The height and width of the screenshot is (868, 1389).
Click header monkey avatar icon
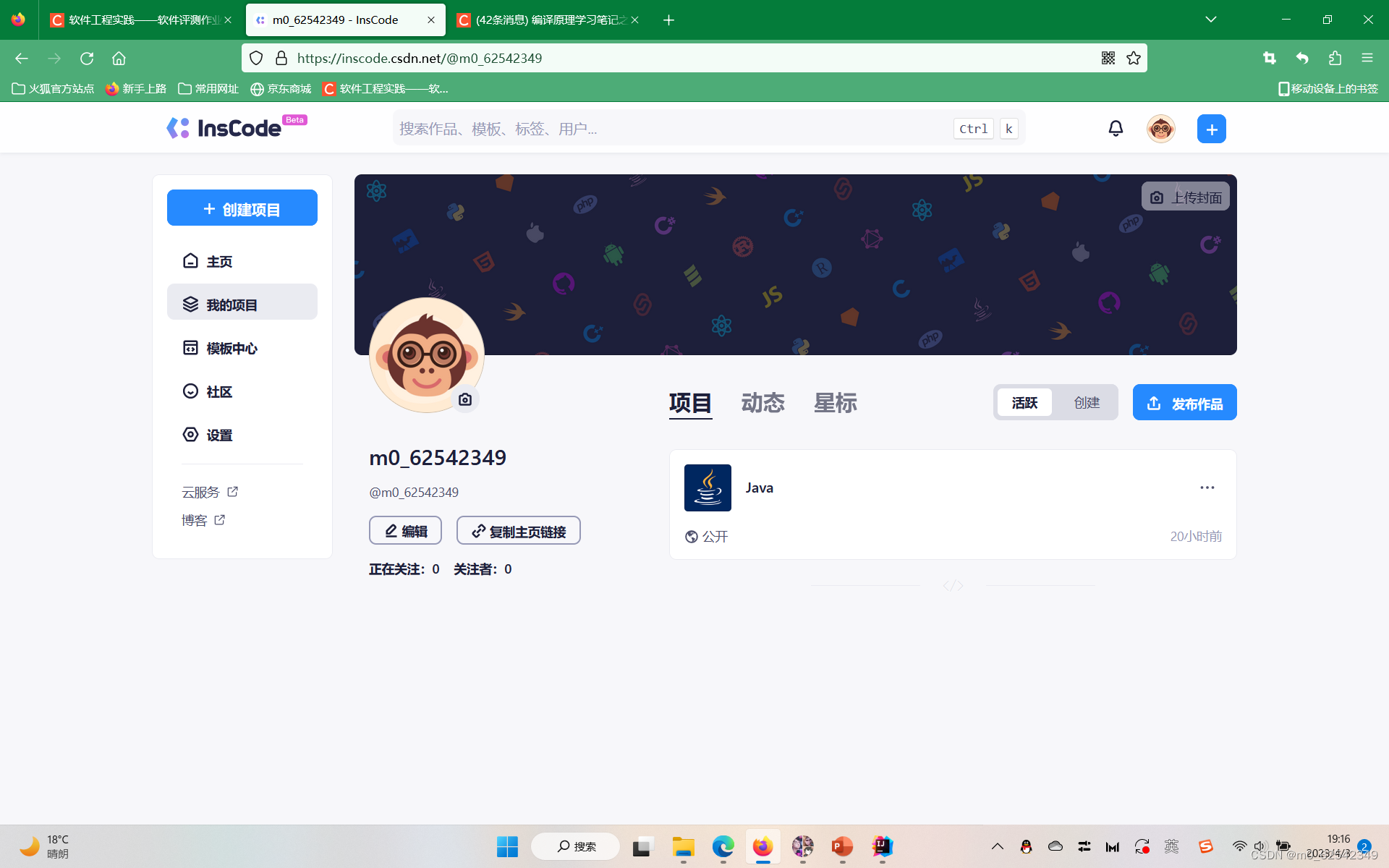[1160, 129]
